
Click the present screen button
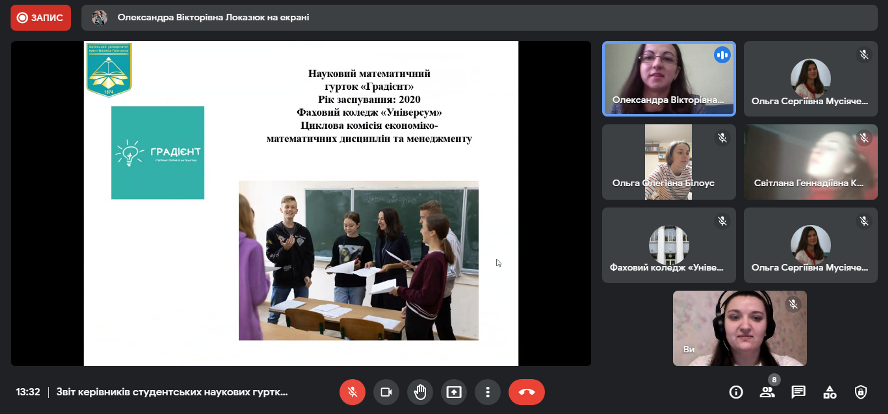pos(454,392)
